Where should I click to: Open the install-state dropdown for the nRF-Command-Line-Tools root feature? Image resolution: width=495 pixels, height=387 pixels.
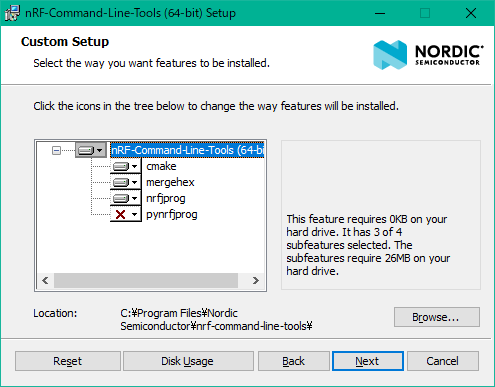coord(90,150)
